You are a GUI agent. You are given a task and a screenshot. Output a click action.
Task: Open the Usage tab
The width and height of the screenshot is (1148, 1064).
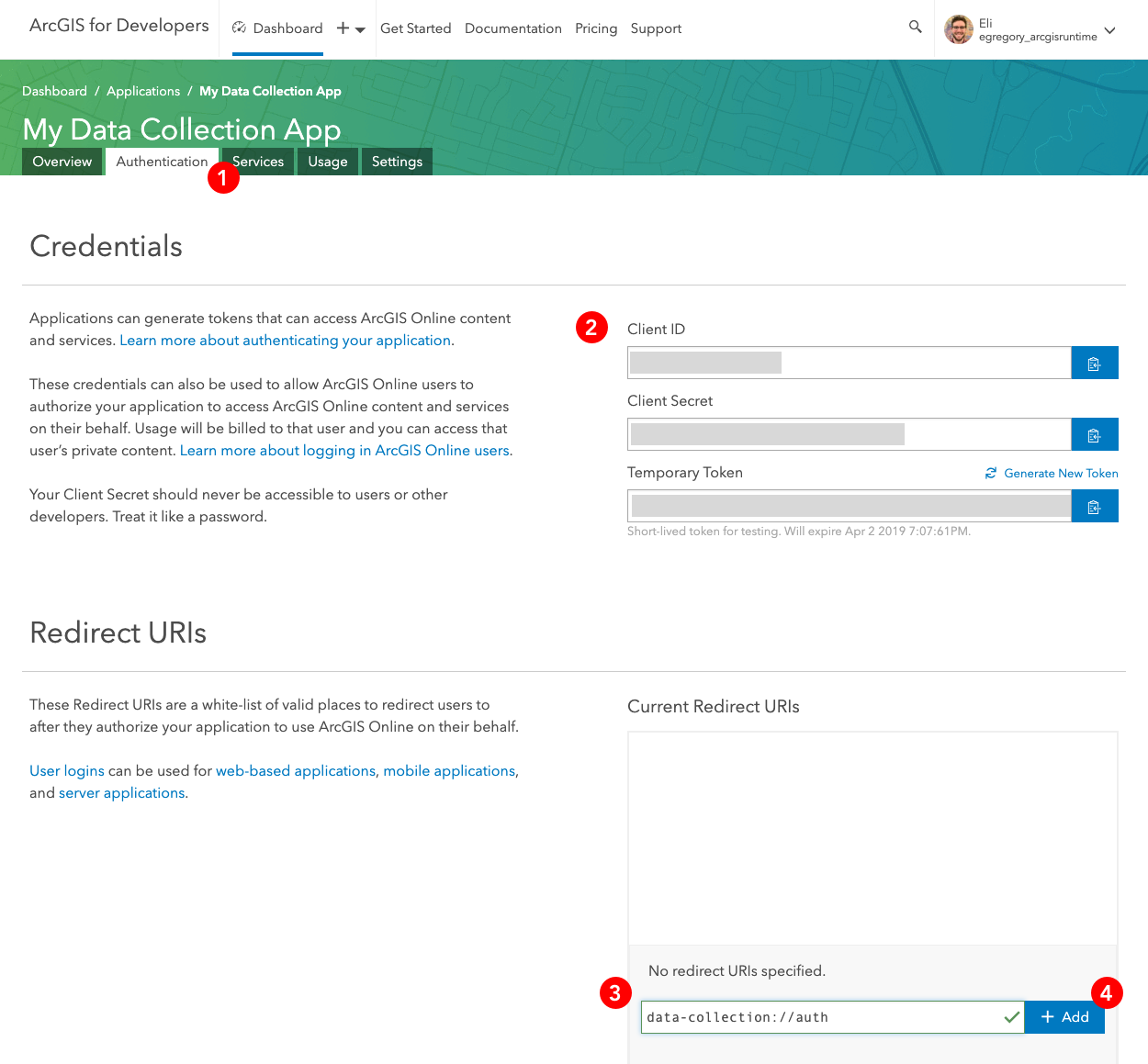[328, 162]
